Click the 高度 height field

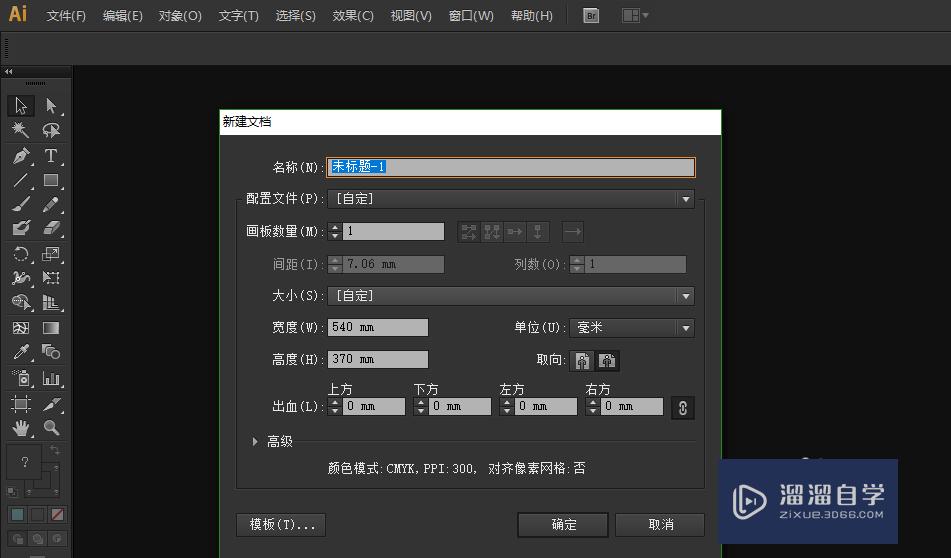(x=377, y=359)
